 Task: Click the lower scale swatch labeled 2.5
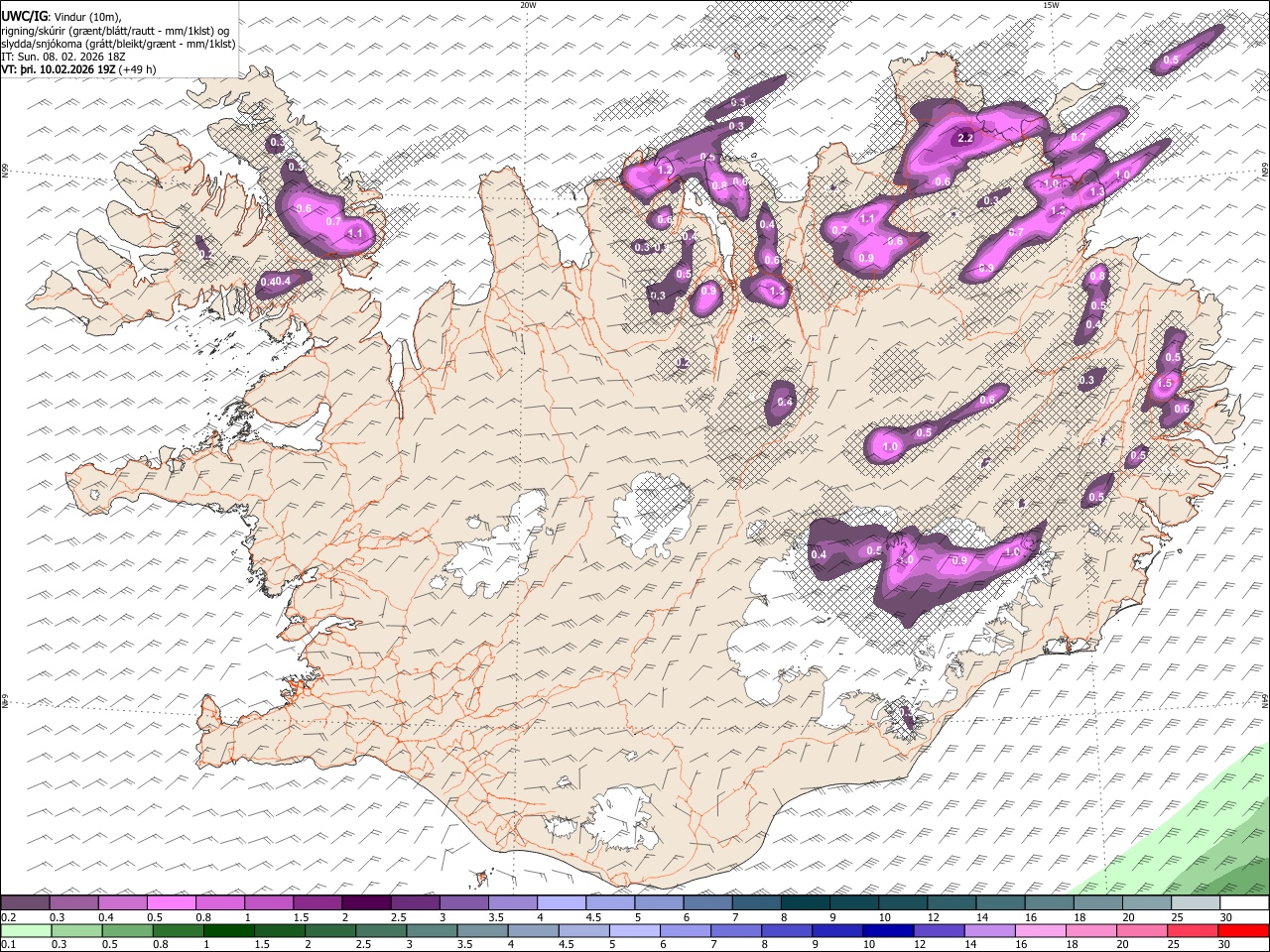[x=381, y=930]
